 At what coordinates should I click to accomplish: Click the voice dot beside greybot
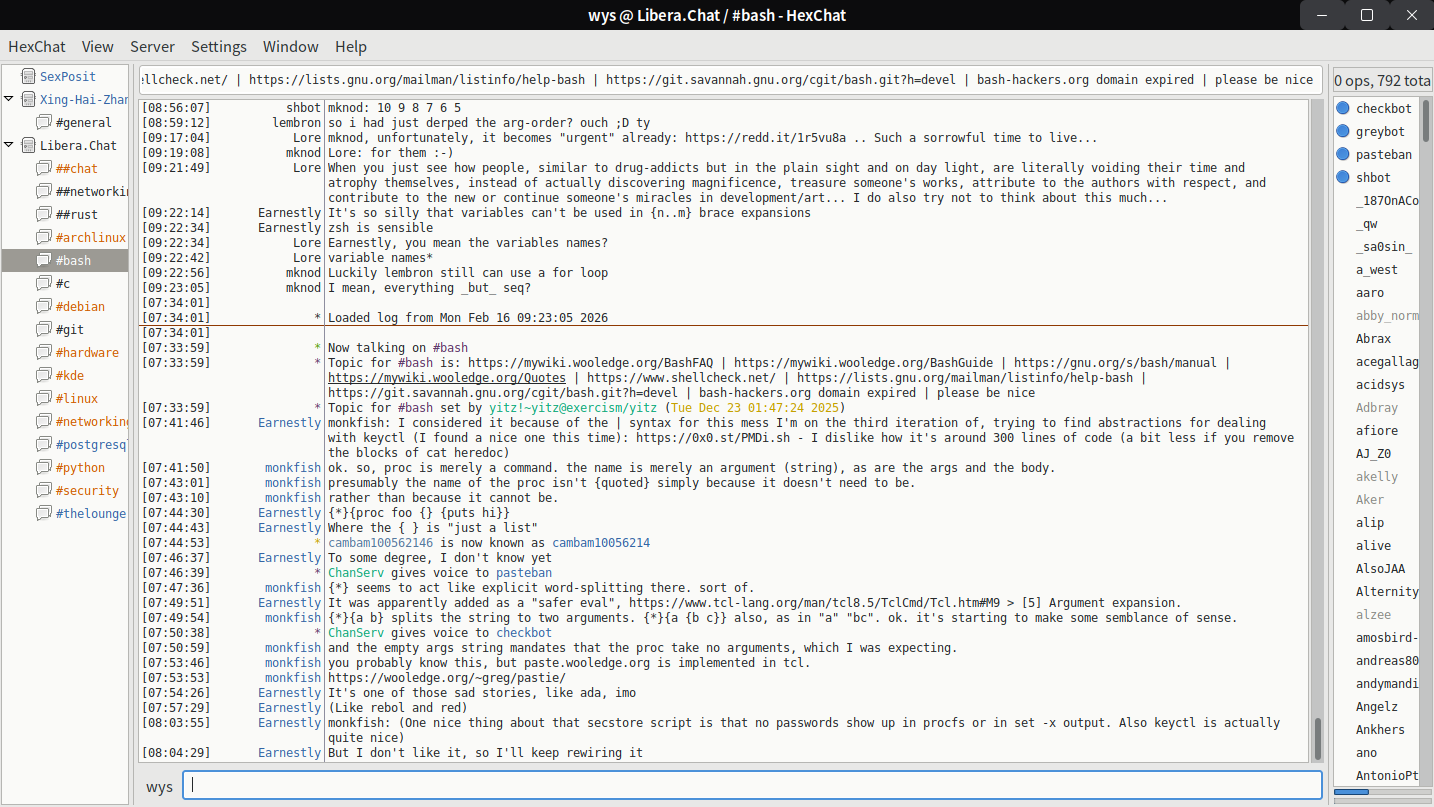click(1343, 131)
